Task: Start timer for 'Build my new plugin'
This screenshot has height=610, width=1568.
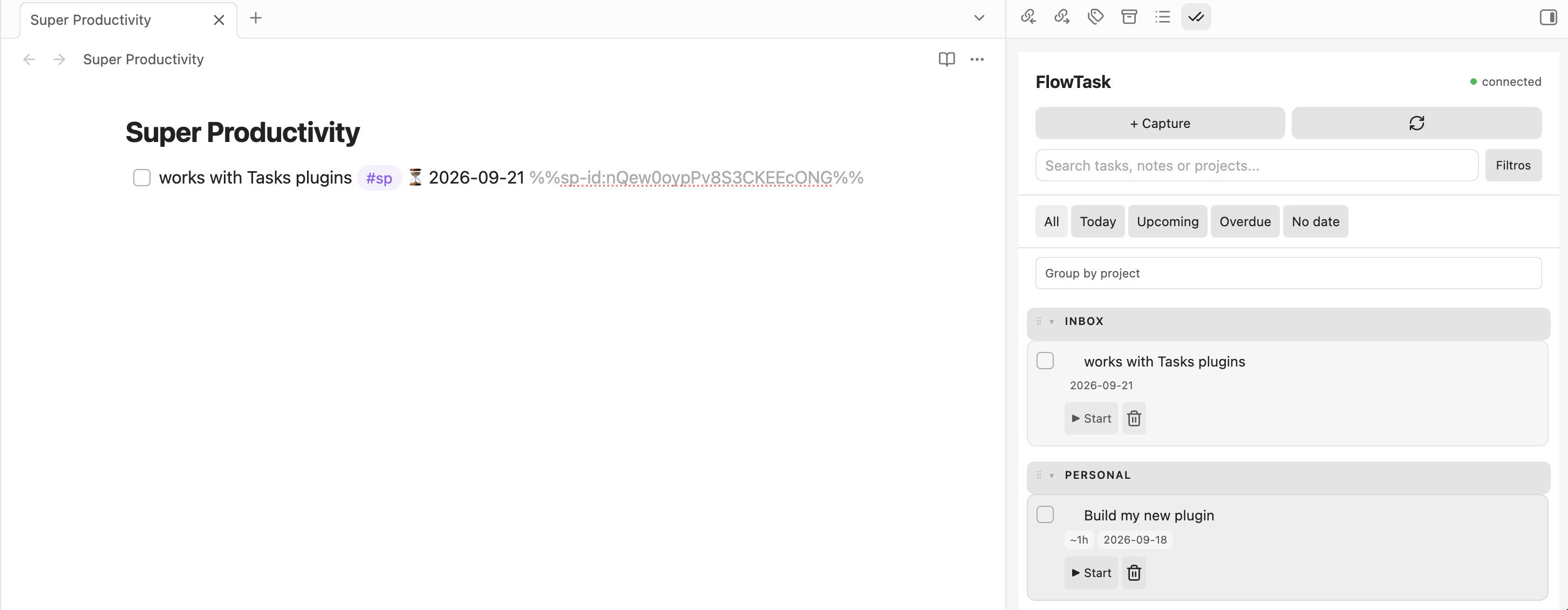Action: [1091, 572]
